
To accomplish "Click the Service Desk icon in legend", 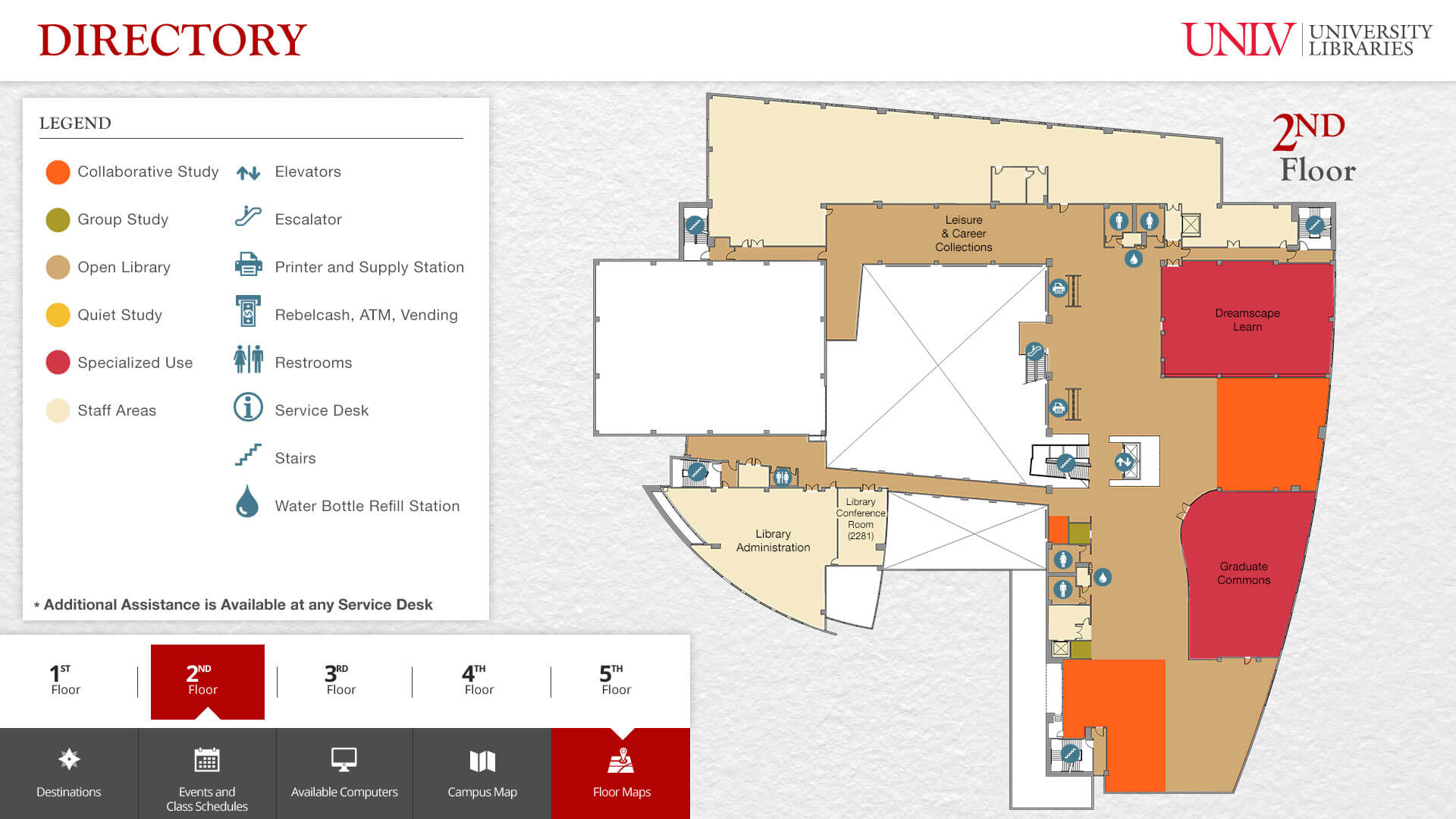I will (x=249, y=410).
